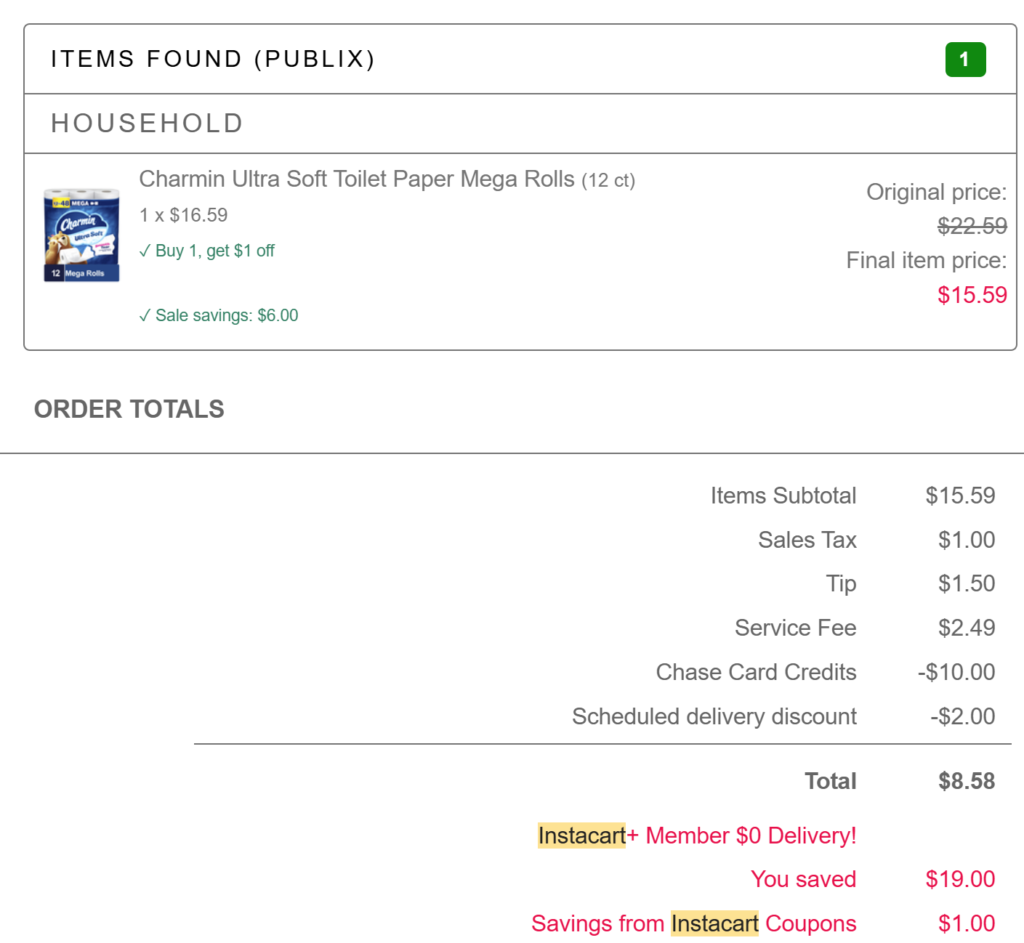
Task: Select the Service Fee label
Action: [x=795, y=628]
